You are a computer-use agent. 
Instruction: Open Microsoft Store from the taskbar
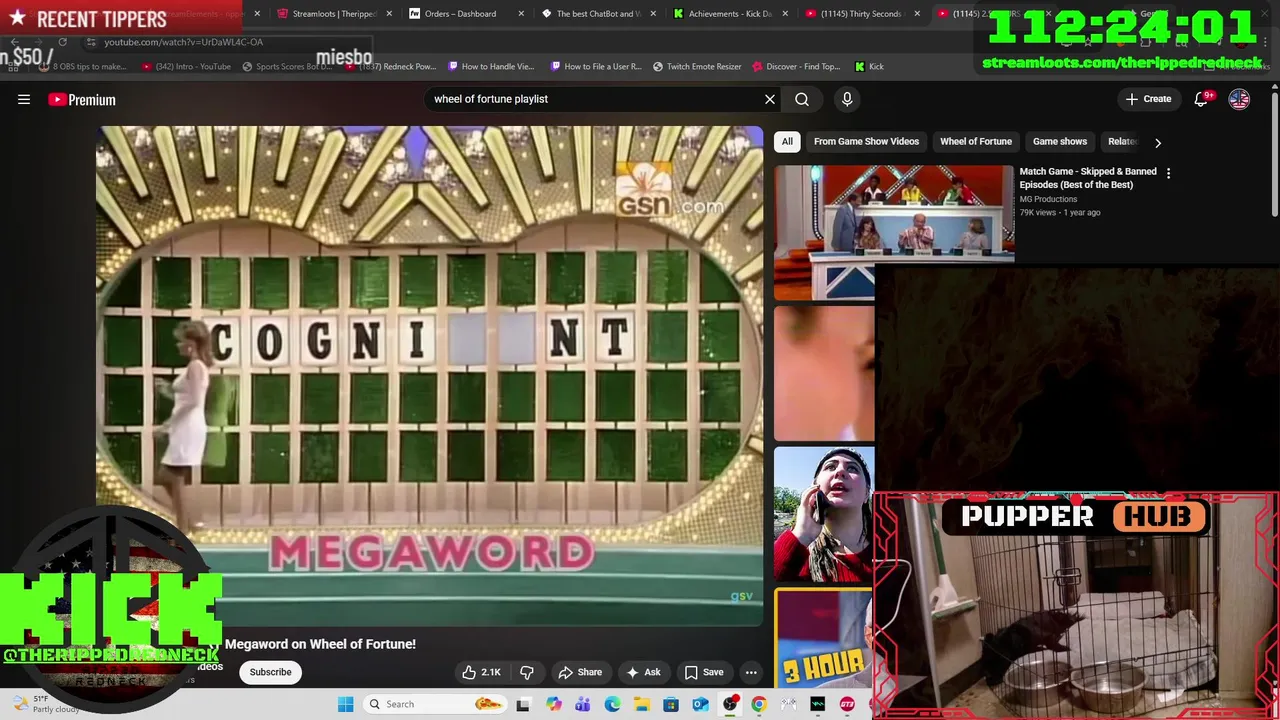[x=671, y=704]
